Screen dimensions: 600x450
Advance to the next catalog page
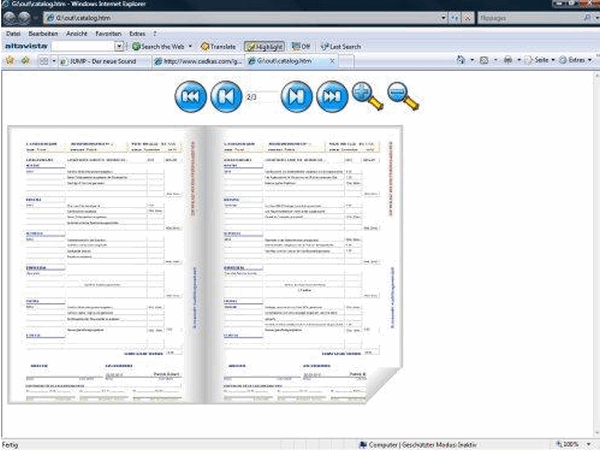(x=296, y=97)
